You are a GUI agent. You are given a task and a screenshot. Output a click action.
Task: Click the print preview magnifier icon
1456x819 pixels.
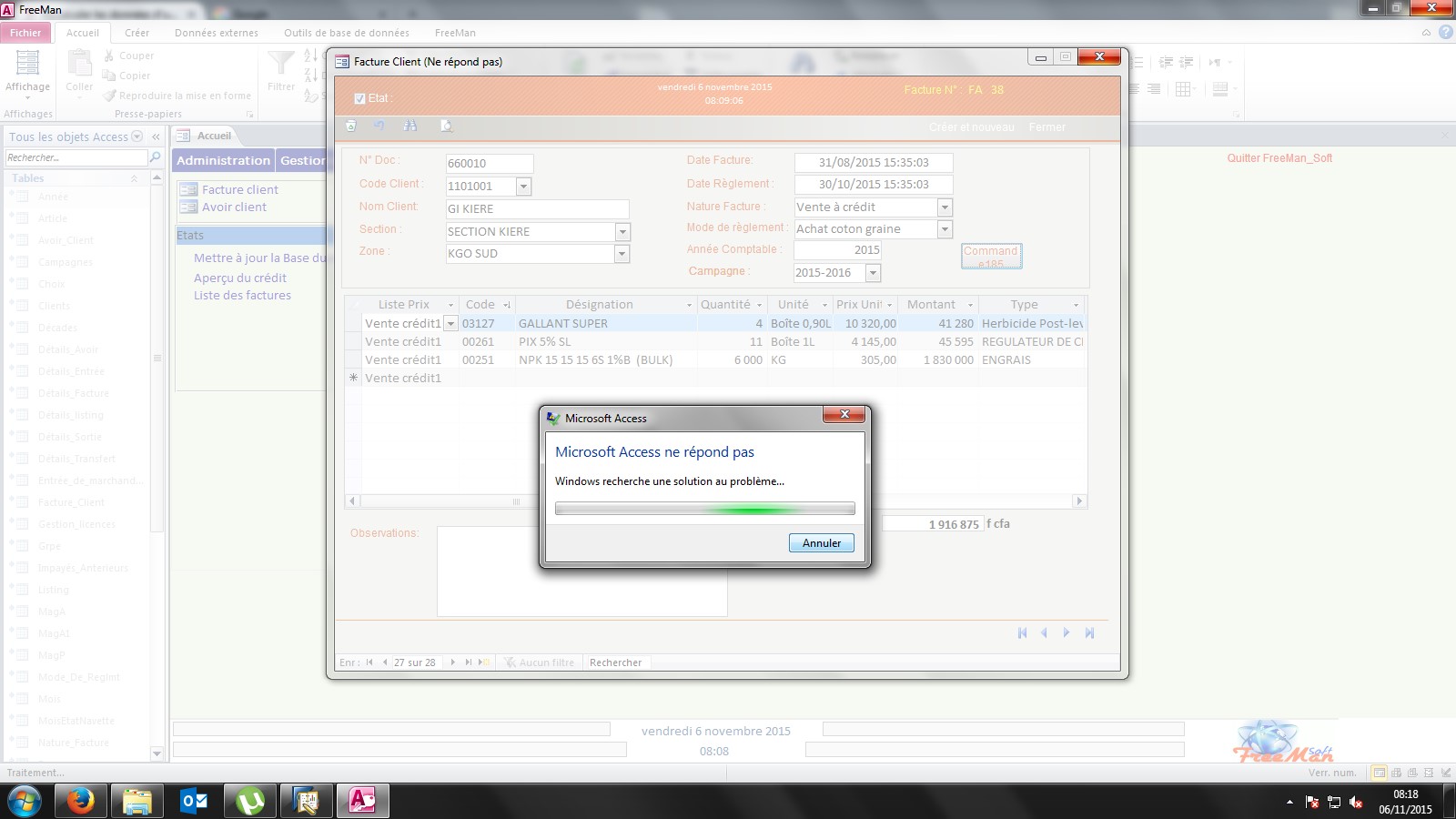(x=446, y=126)
